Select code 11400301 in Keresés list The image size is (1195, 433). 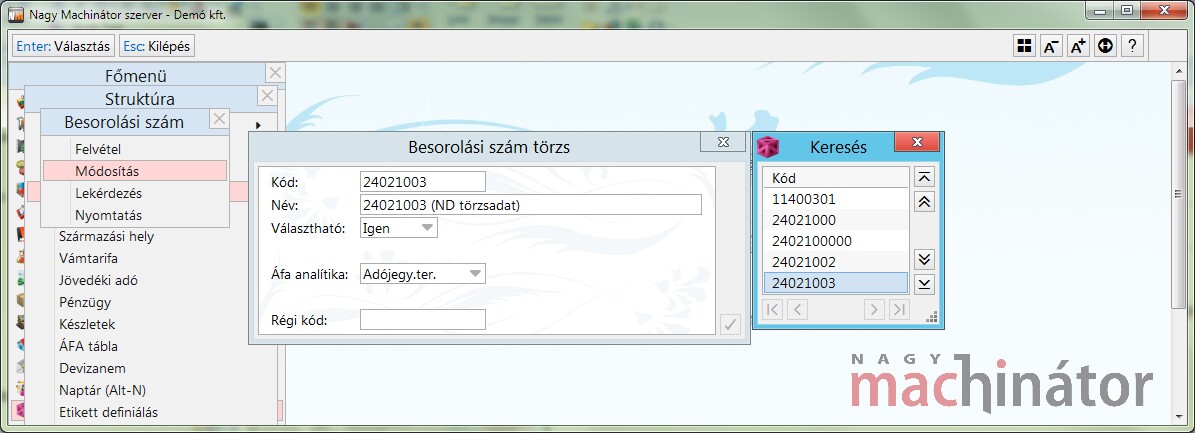[836, 199]
